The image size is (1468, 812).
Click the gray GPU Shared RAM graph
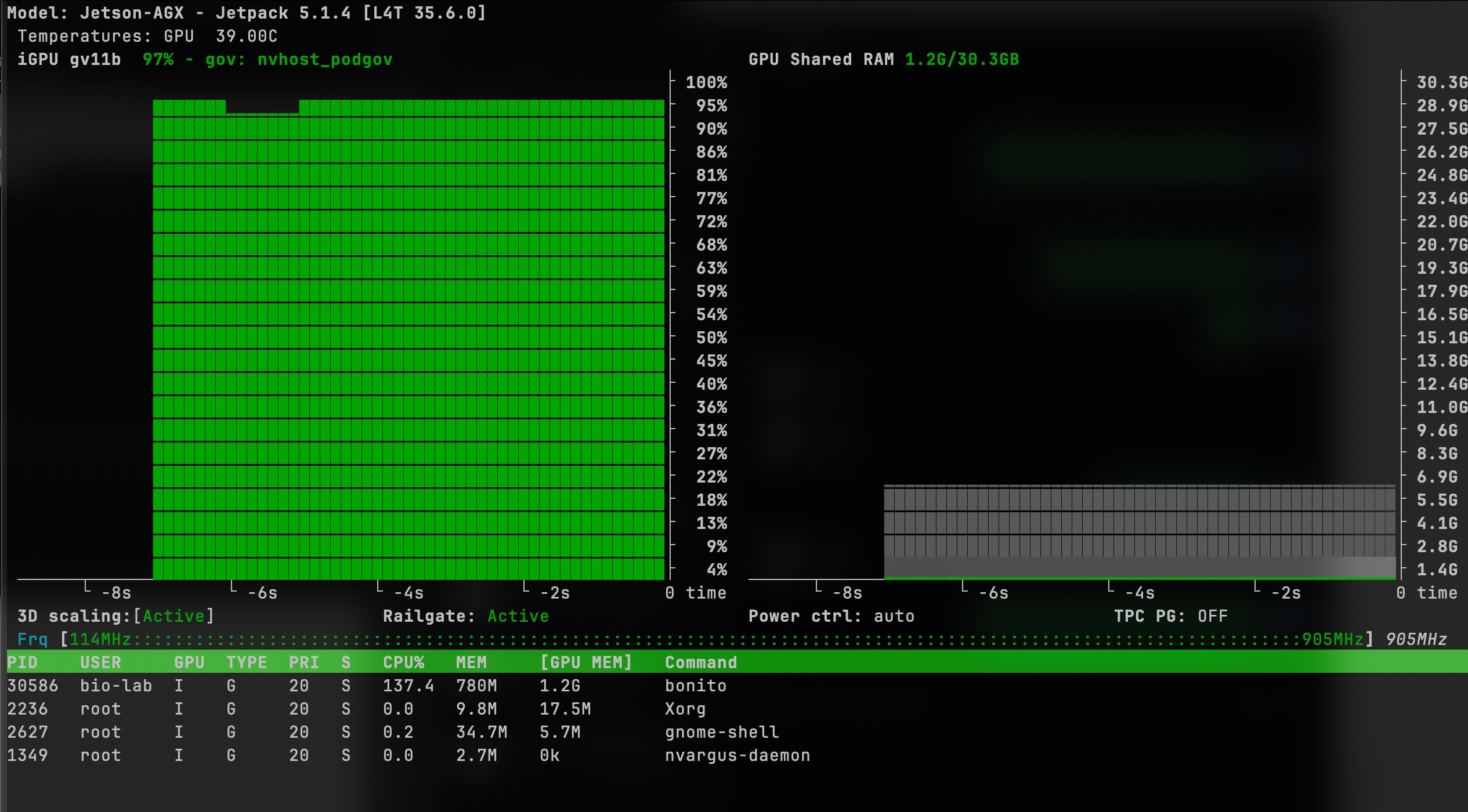click(x=1140, y=532)
